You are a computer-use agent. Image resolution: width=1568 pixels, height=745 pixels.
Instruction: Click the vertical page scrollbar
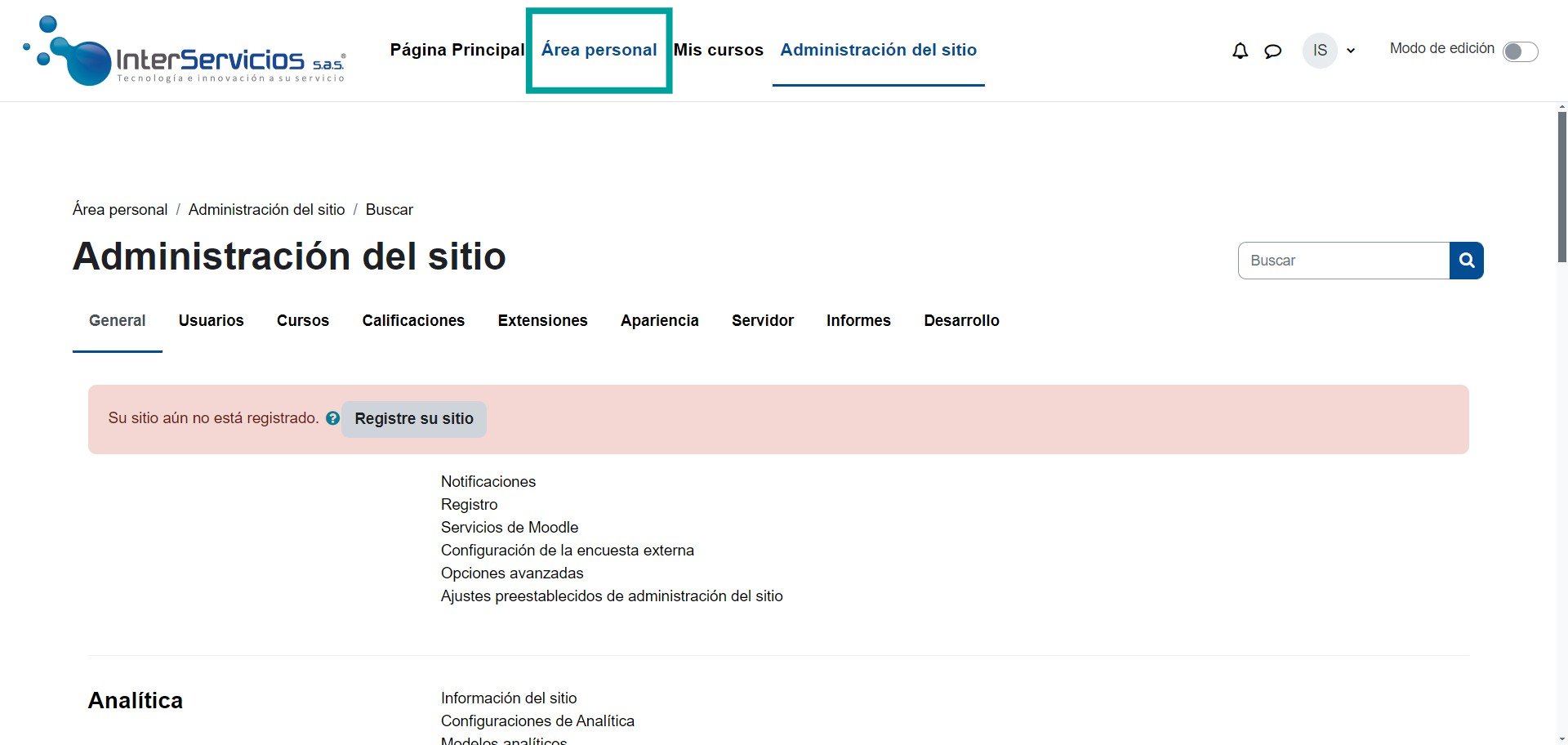coord(1561,188)
